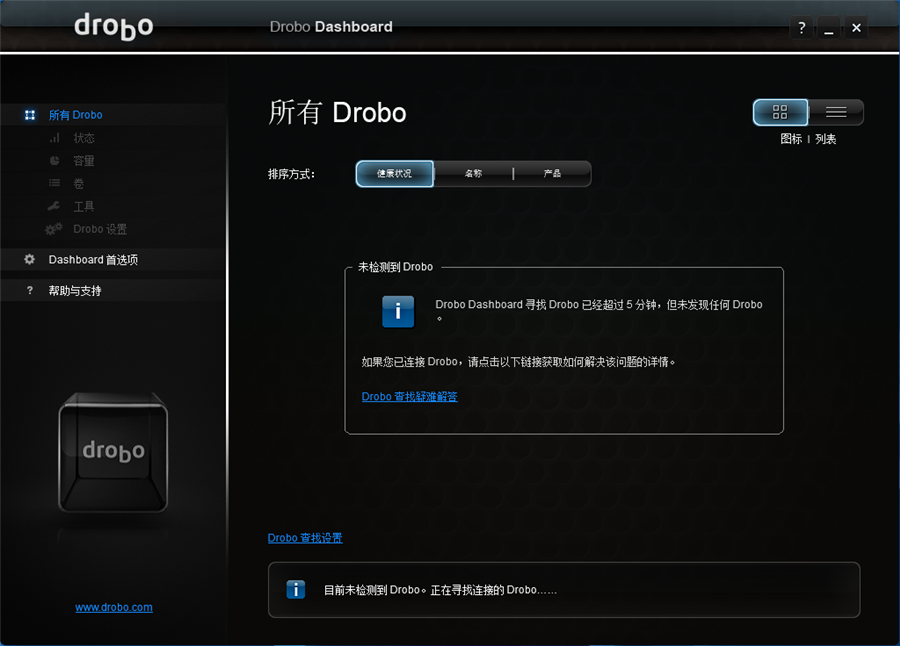
Task: Click the 状态 bar chart icon
Action: (x=54, y=138)
